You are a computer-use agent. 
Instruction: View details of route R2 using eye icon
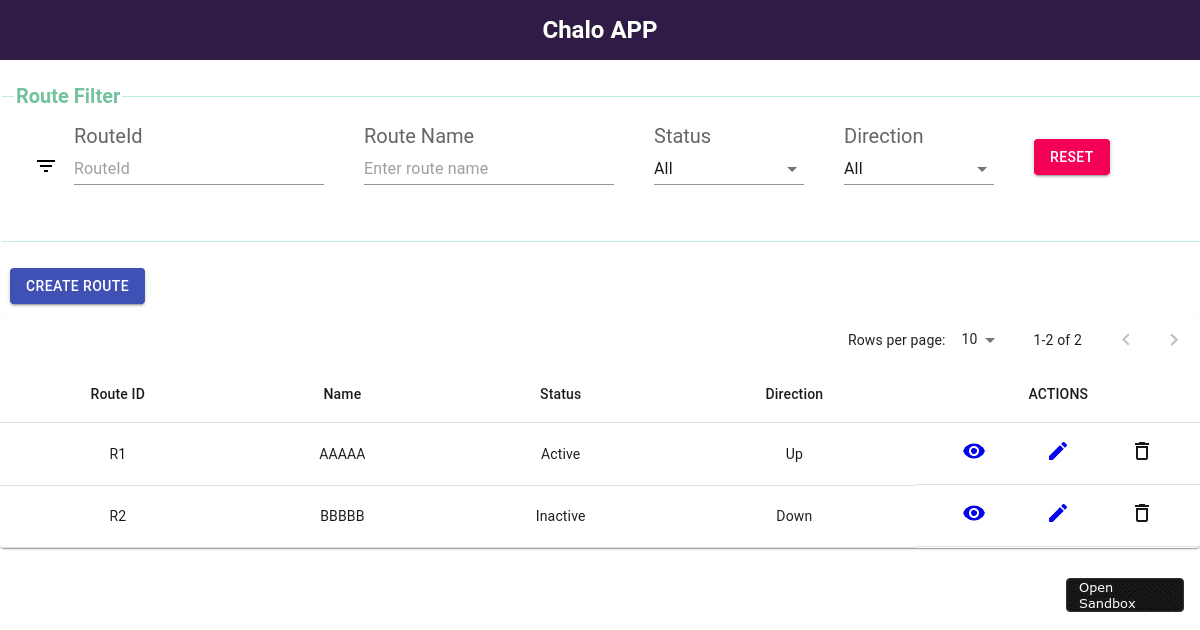pos(973,513)
